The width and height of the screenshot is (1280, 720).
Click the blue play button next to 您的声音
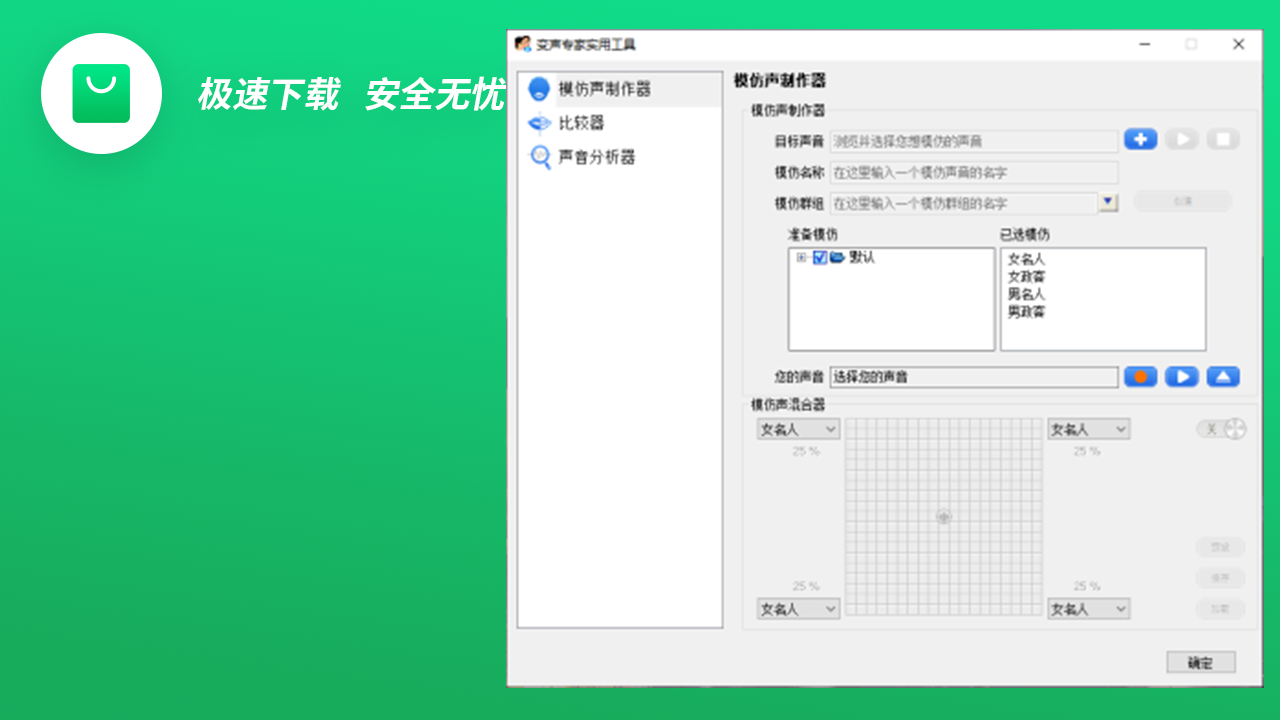(x=1181, y=377)
